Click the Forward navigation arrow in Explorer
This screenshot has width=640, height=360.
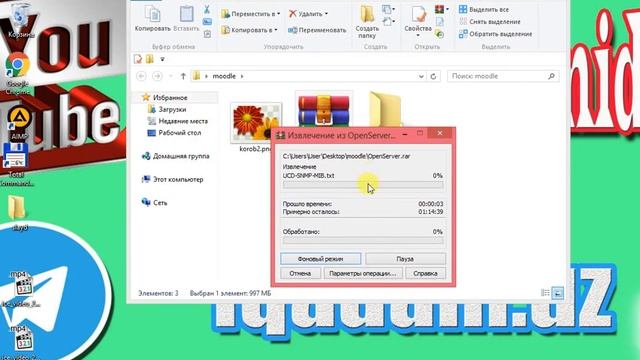pos(157,76)
